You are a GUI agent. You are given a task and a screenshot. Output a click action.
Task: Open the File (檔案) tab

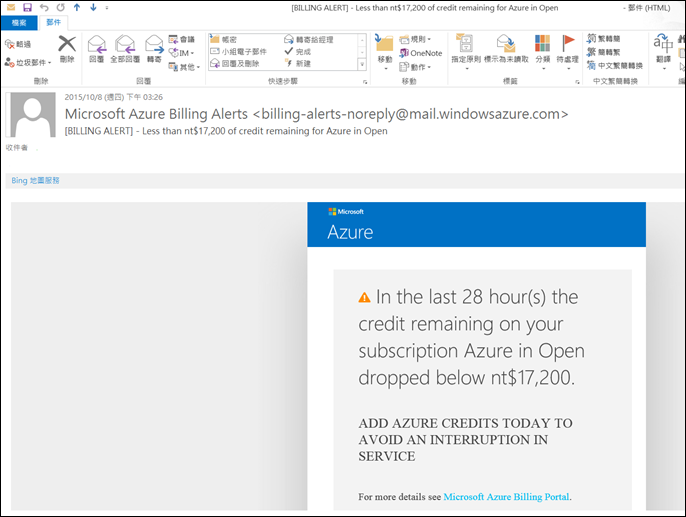tap(18, 22)
